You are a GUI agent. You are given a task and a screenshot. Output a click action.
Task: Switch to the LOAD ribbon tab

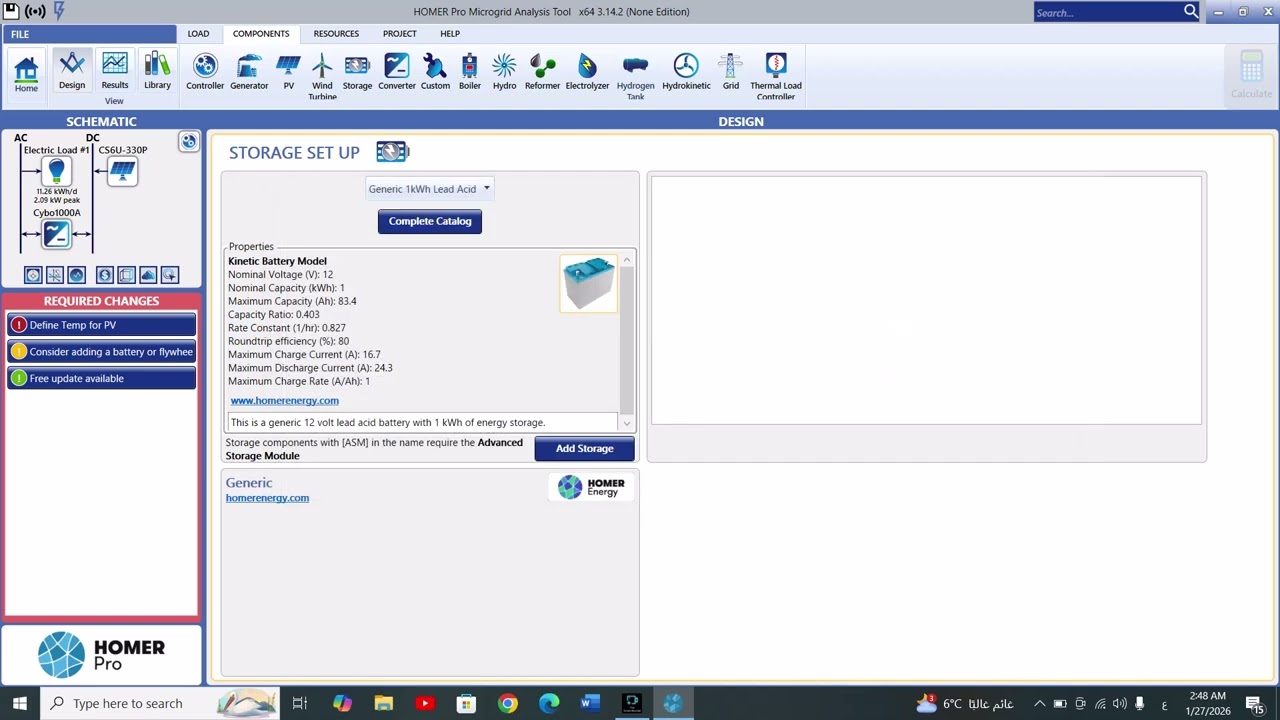198,34
